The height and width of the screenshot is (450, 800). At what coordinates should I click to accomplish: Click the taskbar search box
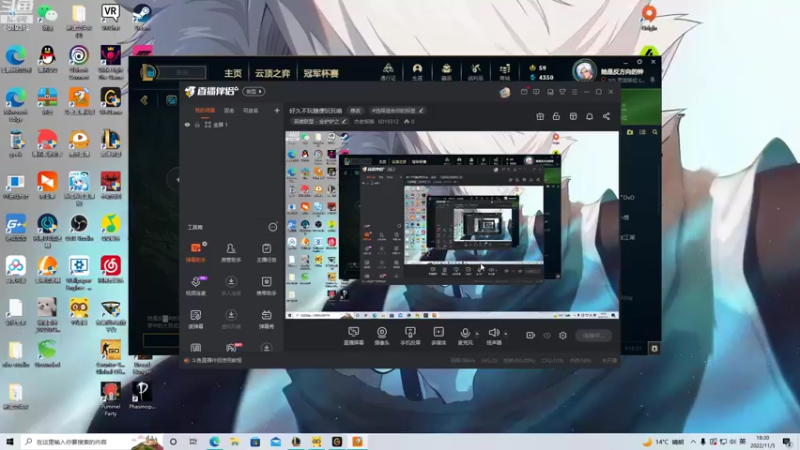click(x=92, y=441)
